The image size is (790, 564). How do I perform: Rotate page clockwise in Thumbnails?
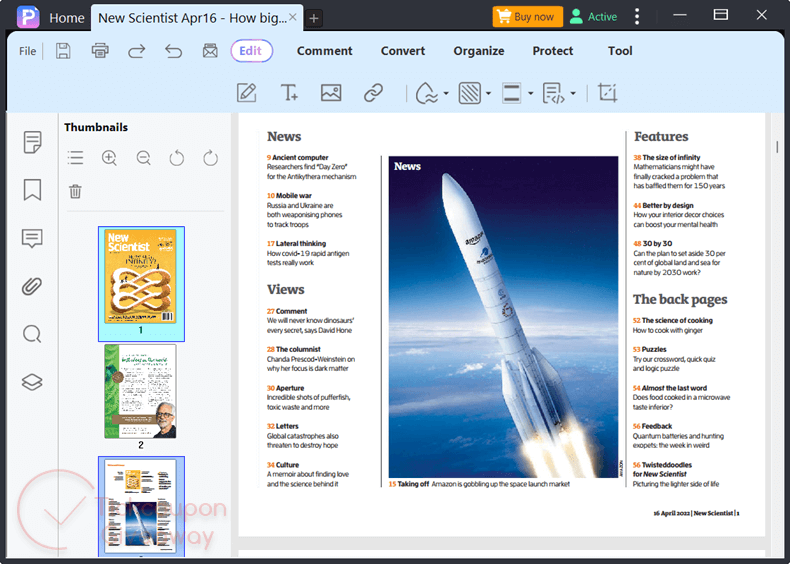click(x=211, y=158)
